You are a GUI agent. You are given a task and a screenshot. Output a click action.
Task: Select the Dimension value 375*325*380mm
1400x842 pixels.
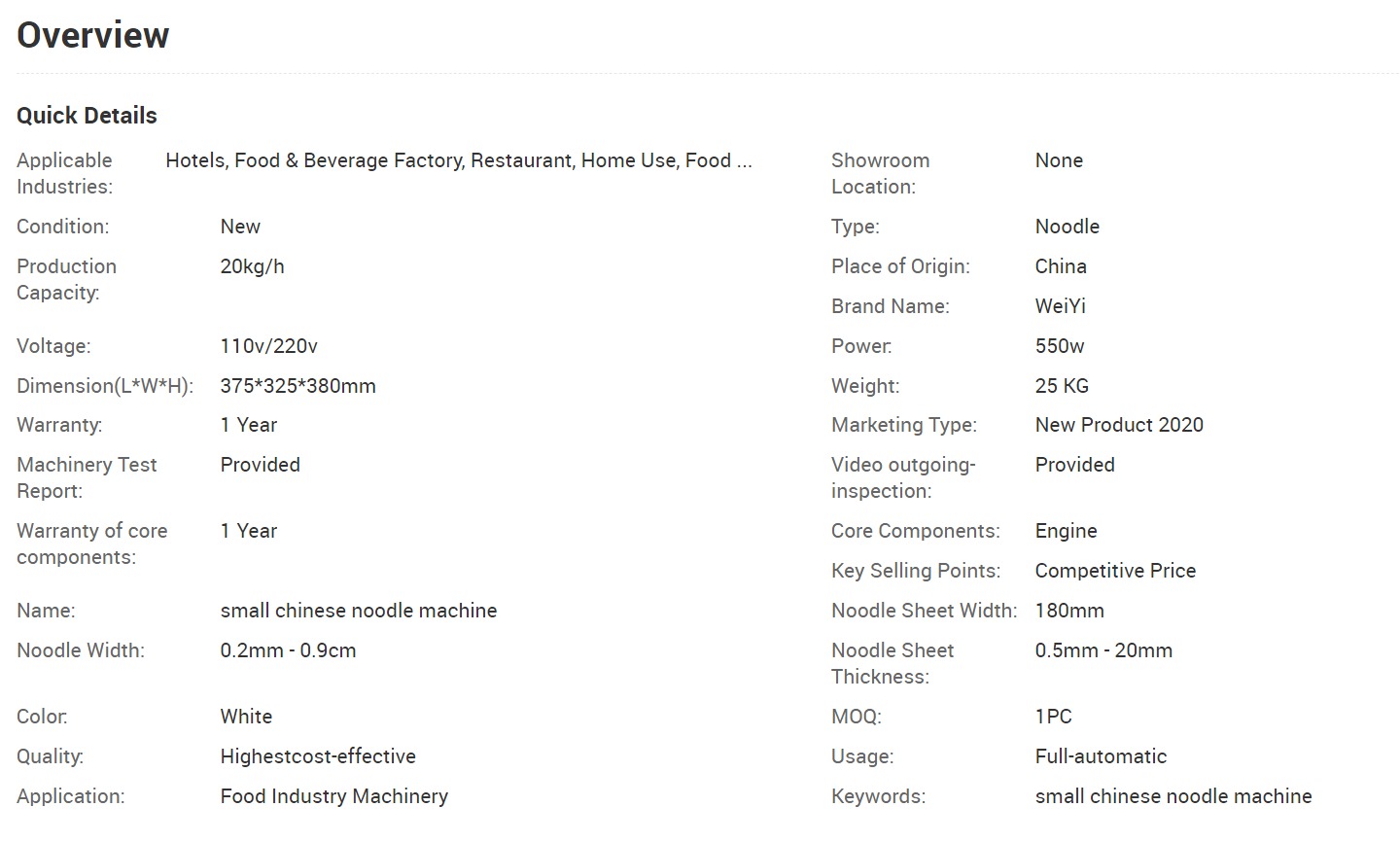pos(297,386)
